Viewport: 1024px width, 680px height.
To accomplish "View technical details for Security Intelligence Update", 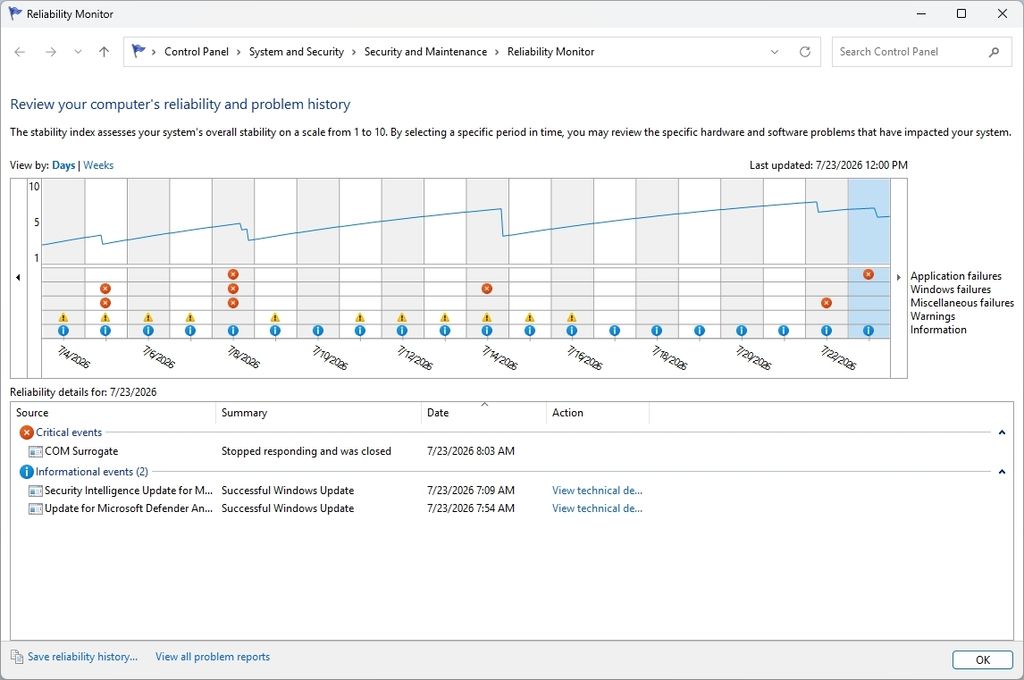I will [597, 491].
